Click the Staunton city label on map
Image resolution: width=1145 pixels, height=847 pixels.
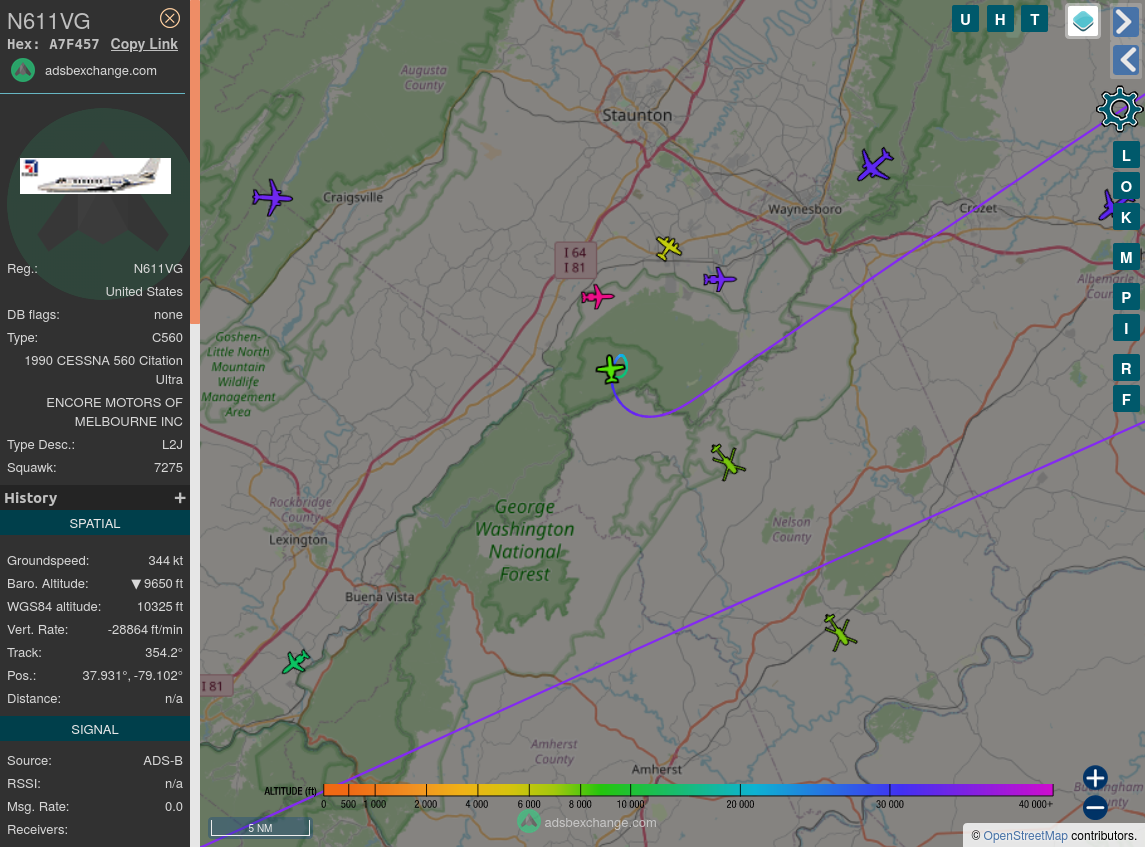pyautogui.click(x=637, y=115)
